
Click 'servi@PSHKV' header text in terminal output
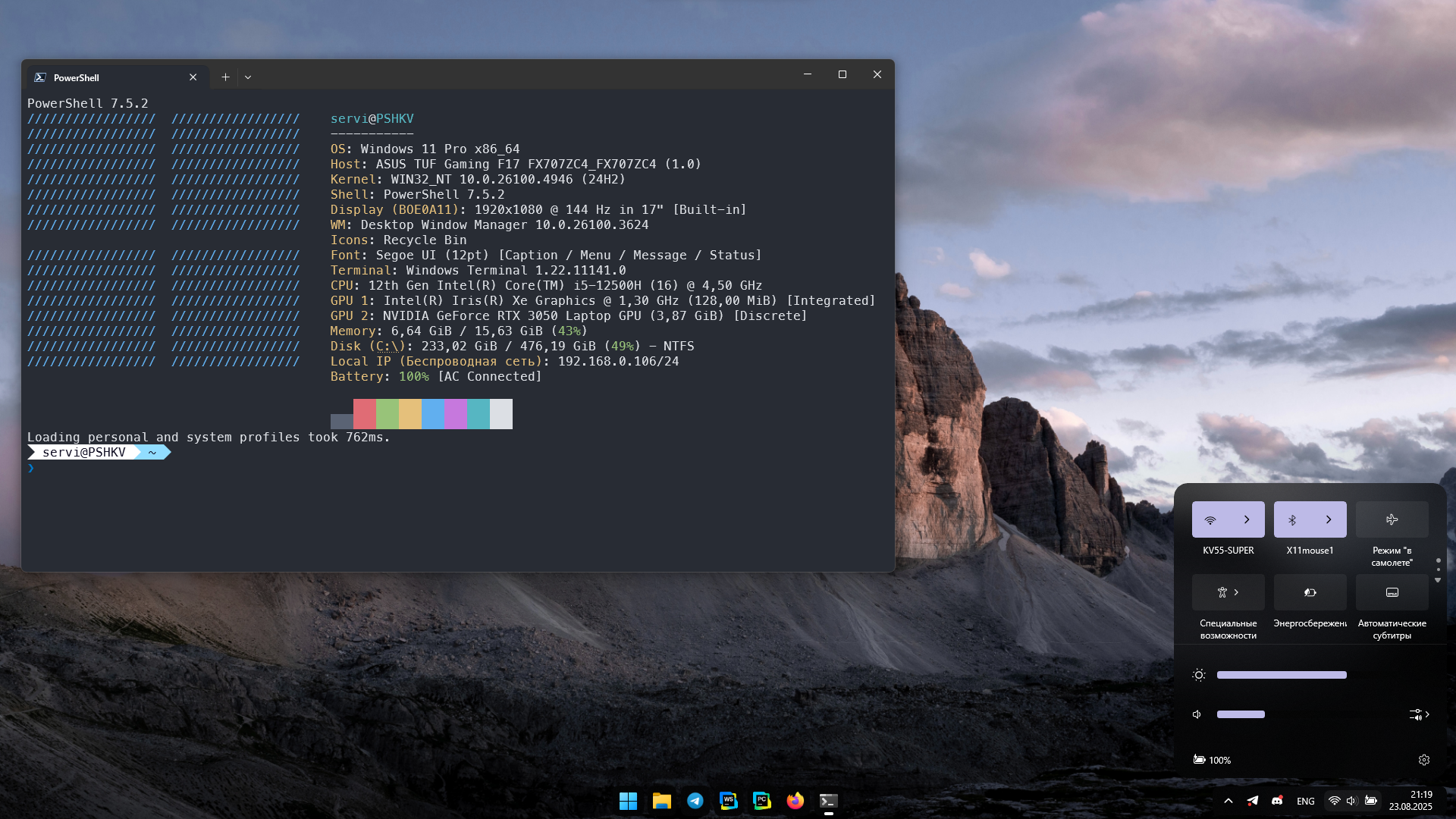[x=372, y=119]
